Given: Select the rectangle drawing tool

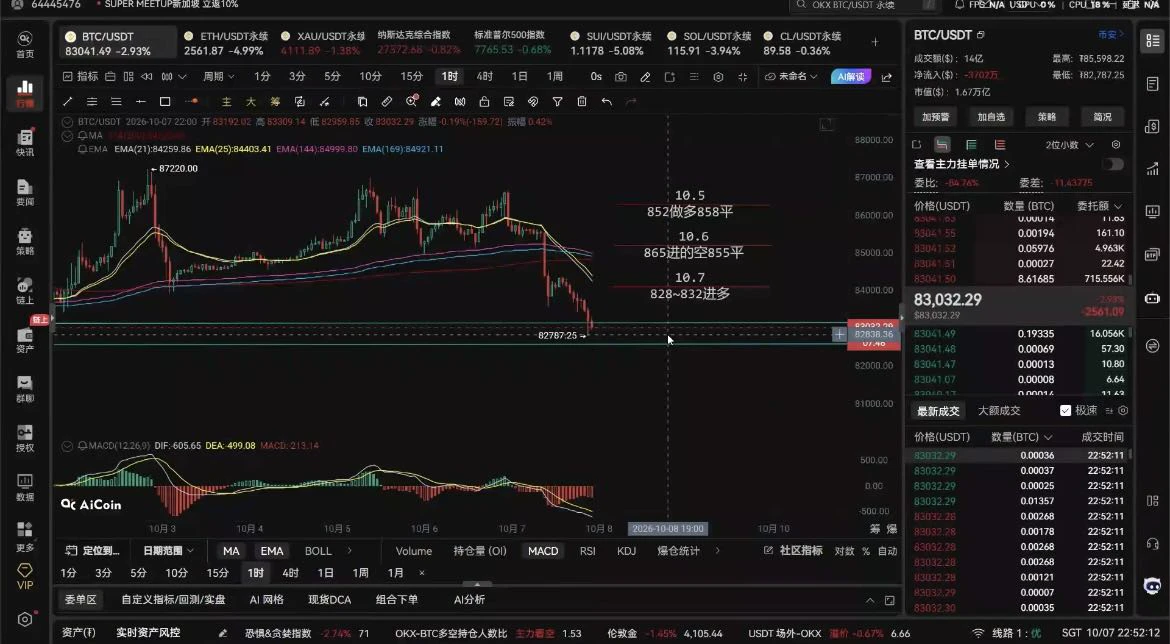Looking at the screenshot, I should pyautogui.click(x=165, y=101).
